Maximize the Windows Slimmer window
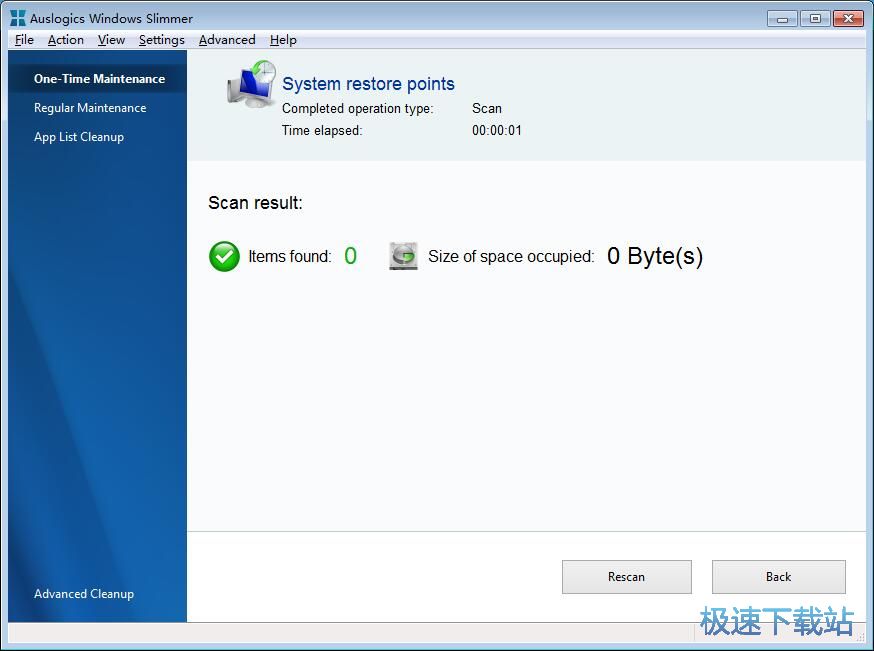The height and width of the screenshot is (651, 874). (815, 19)
